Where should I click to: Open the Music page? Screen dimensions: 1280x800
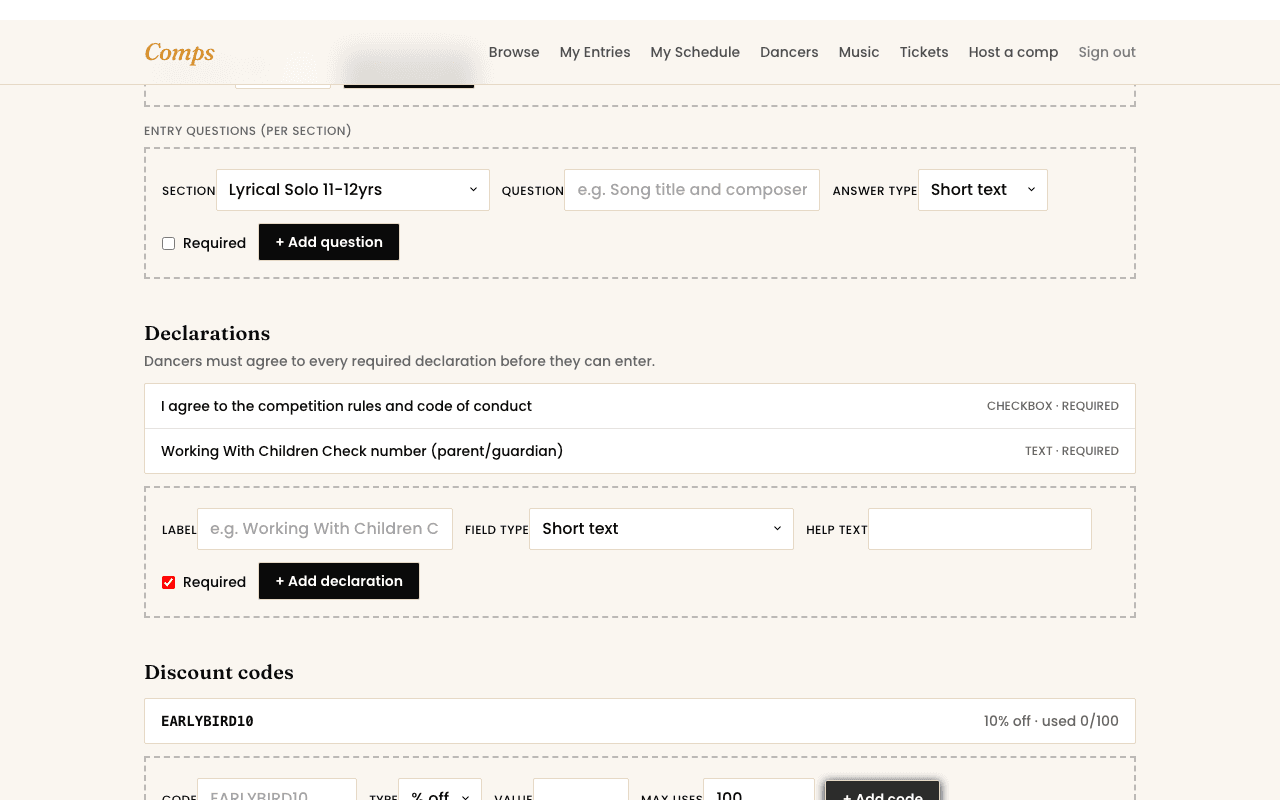click(x=859, y=52)
